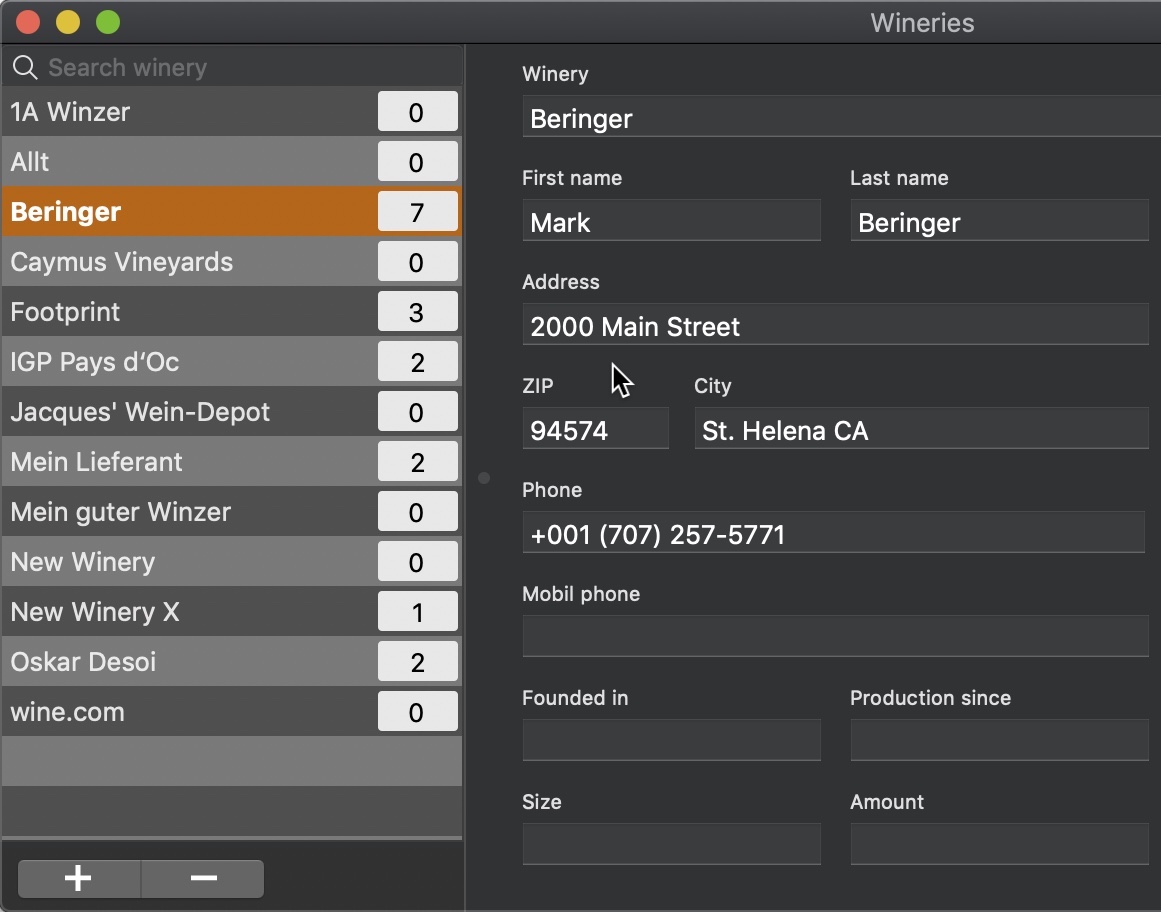Image resolution: width=1161 pixels, height=912 pixels.
Task: Close the Wineries window
Action: [x=28, y=22]
